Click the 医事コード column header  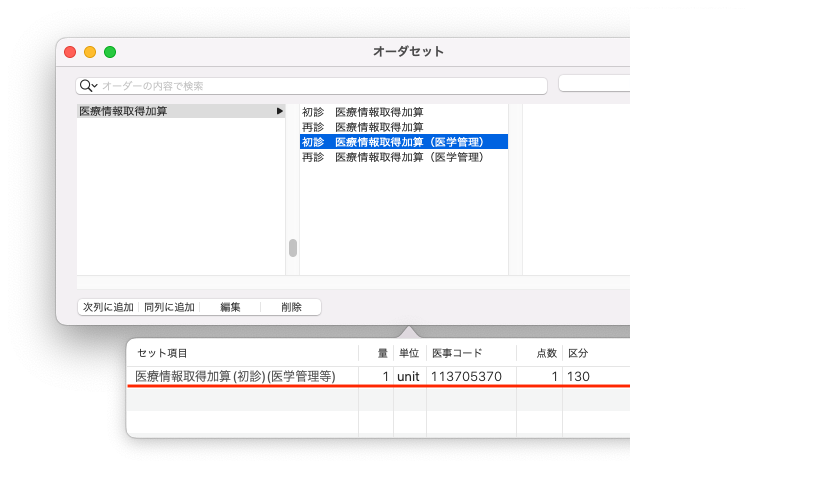(x=457, y=353)
